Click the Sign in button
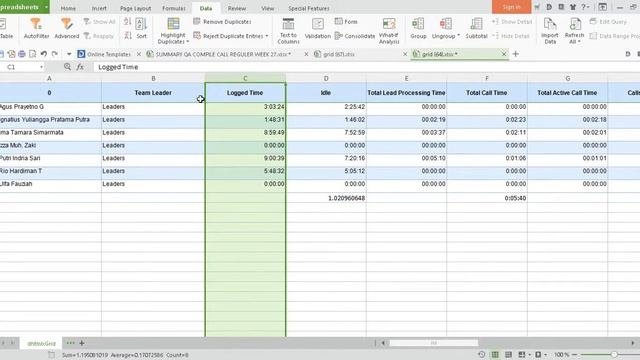Image resolution: width=640 pixels, height=360 pixels. (x=511, y=7)
